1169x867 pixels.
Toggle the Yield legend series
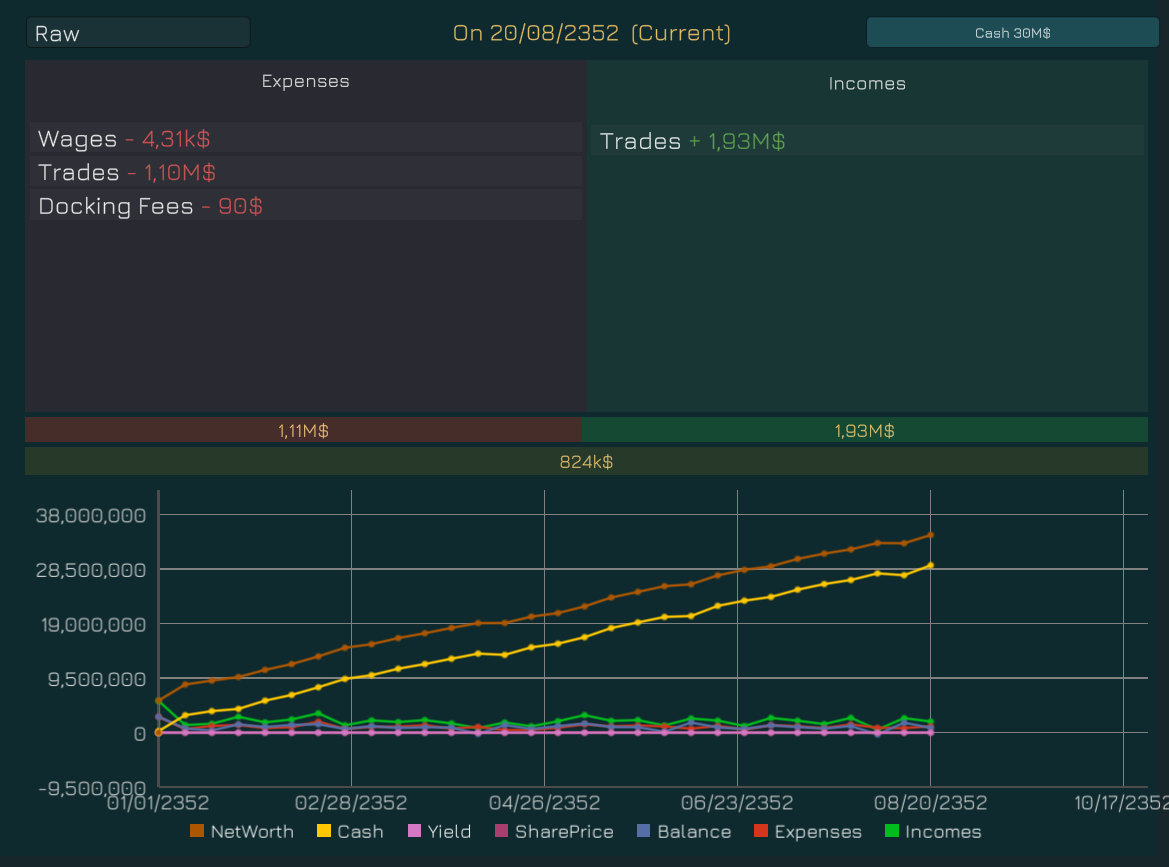point(438,832)
